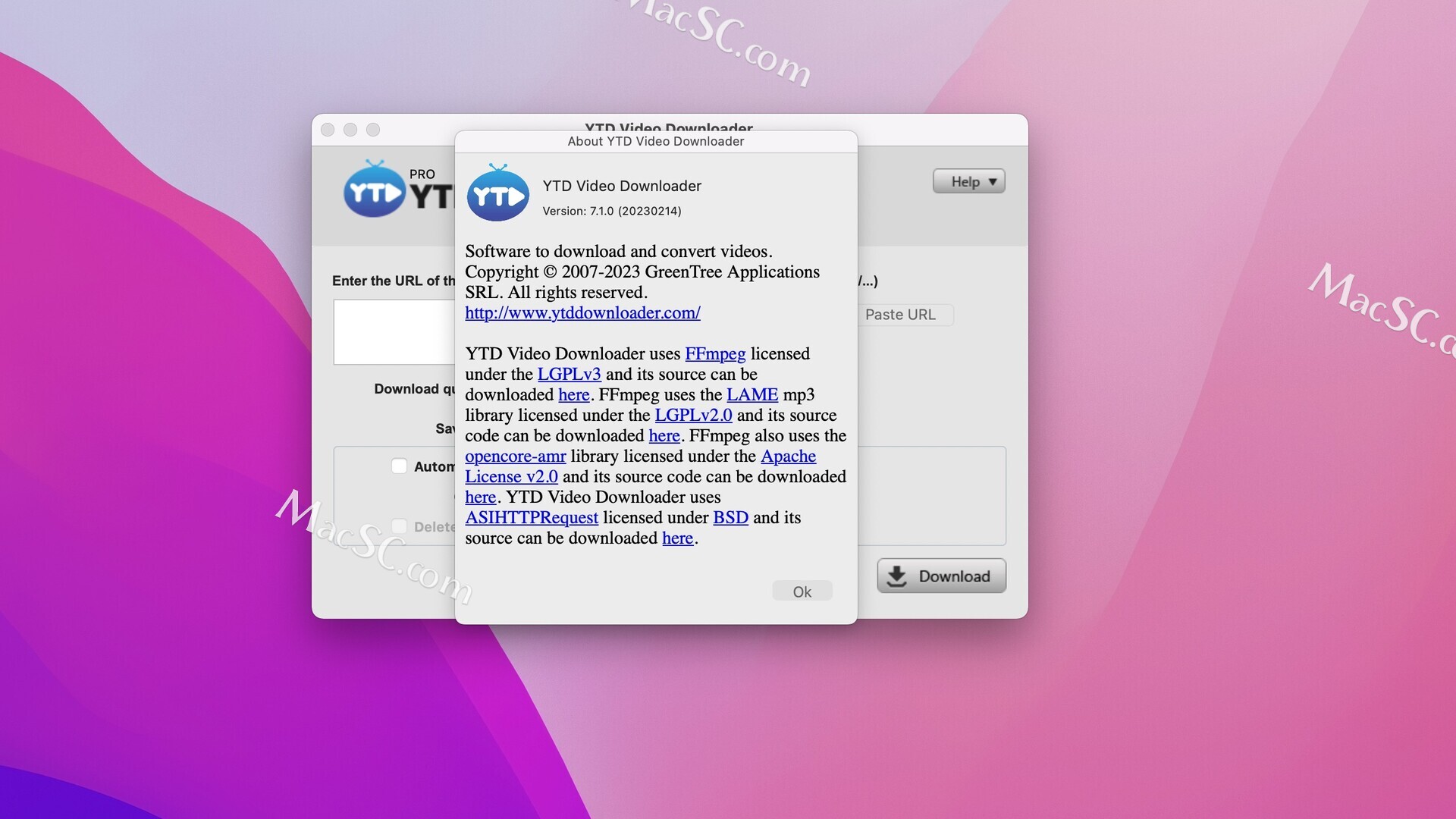Viewport: 1456px width, 819px height.
Task: Click the BSD license hyperlink
Action: point(731,517)
